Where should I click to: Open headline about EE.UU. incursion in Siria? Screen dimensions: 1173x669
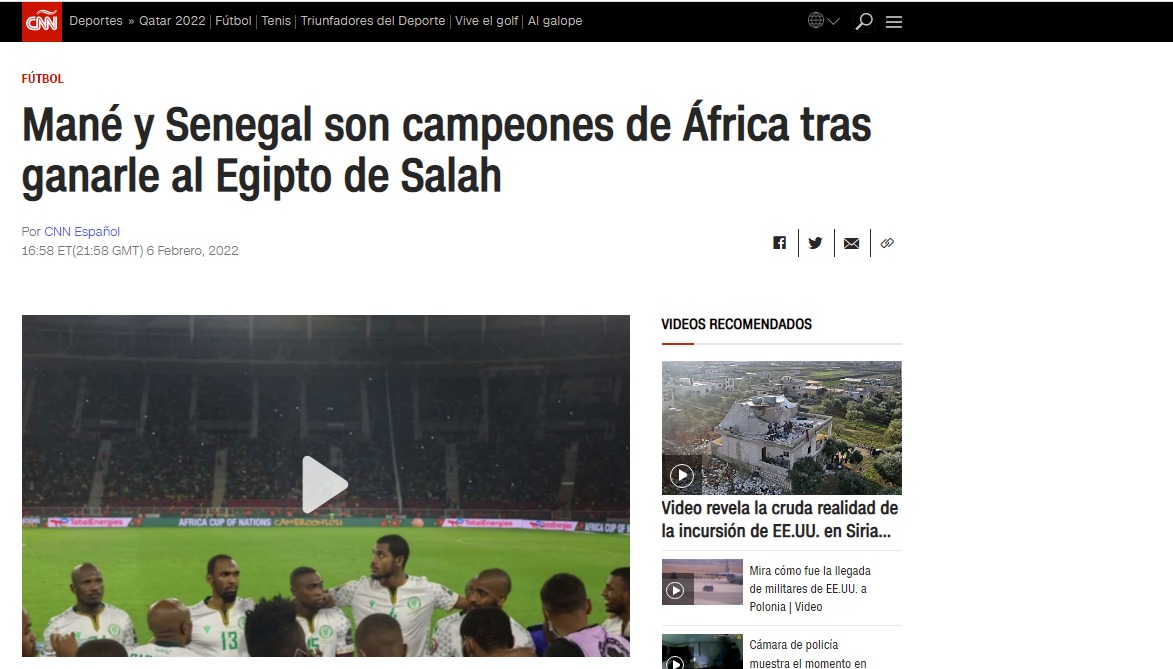click(780, 519)
